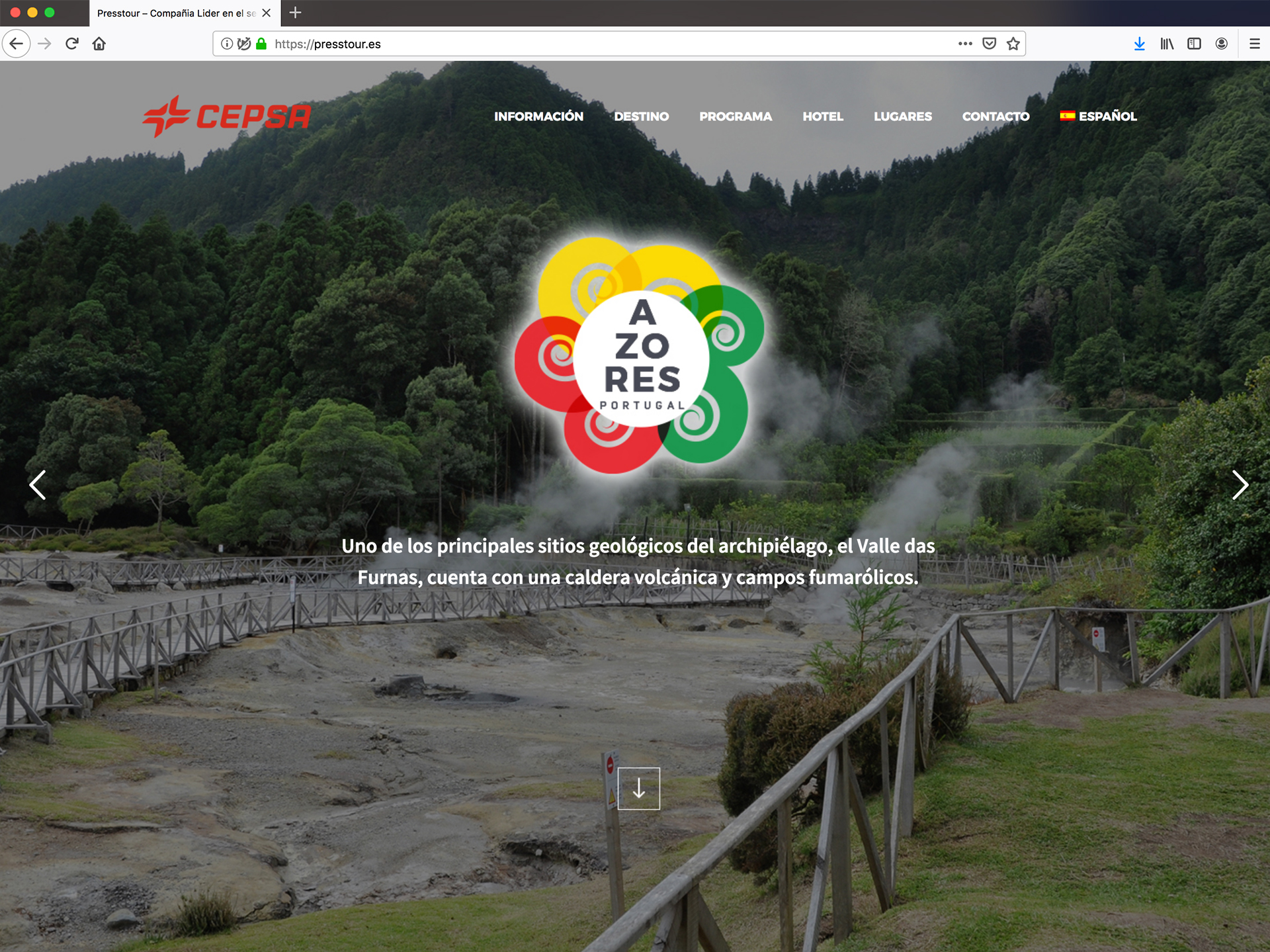Open the INFORMACIÓN menu item
1270x952 pixels.
pyautogui.click(x=538, y=116)
